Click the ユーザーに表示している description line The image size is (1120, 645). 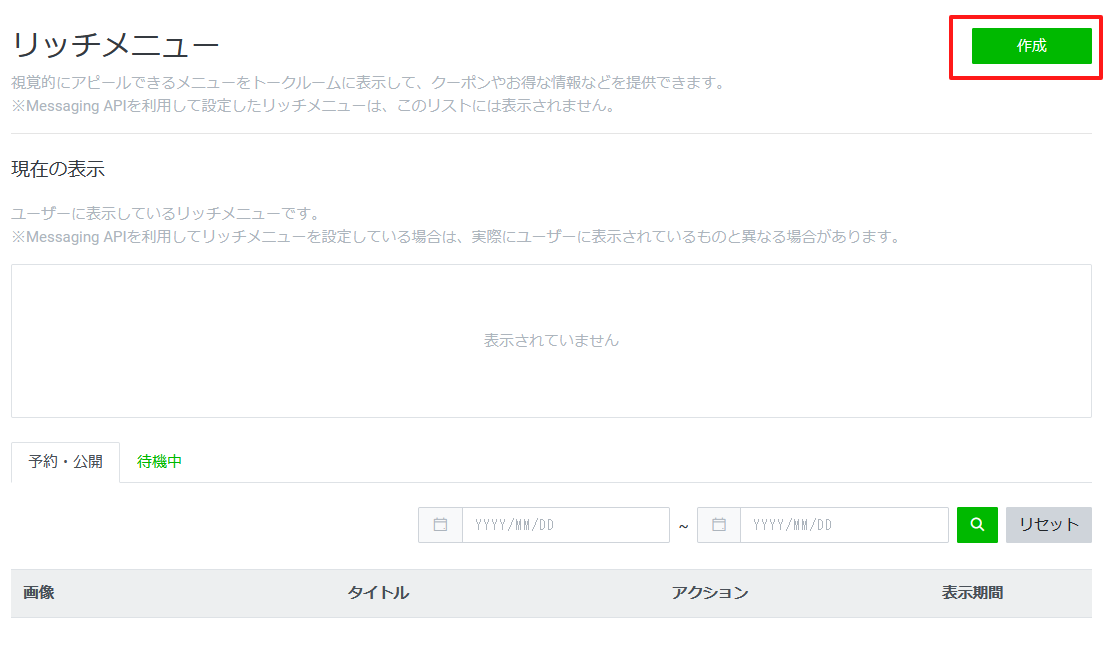[164, 214]
